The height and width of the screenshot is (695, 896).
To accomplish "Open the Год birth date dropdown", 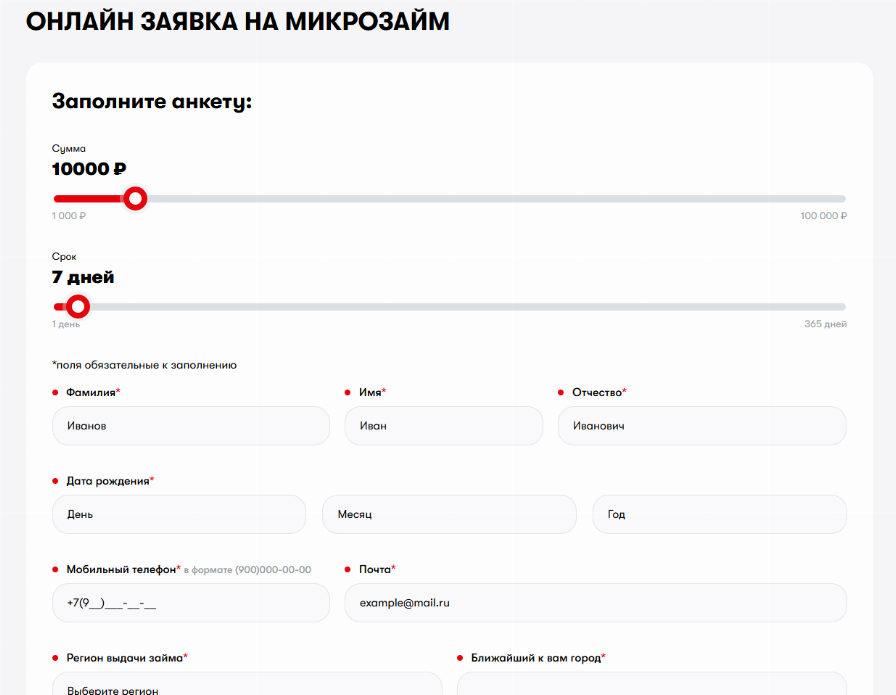I will [x=719, y=514].
